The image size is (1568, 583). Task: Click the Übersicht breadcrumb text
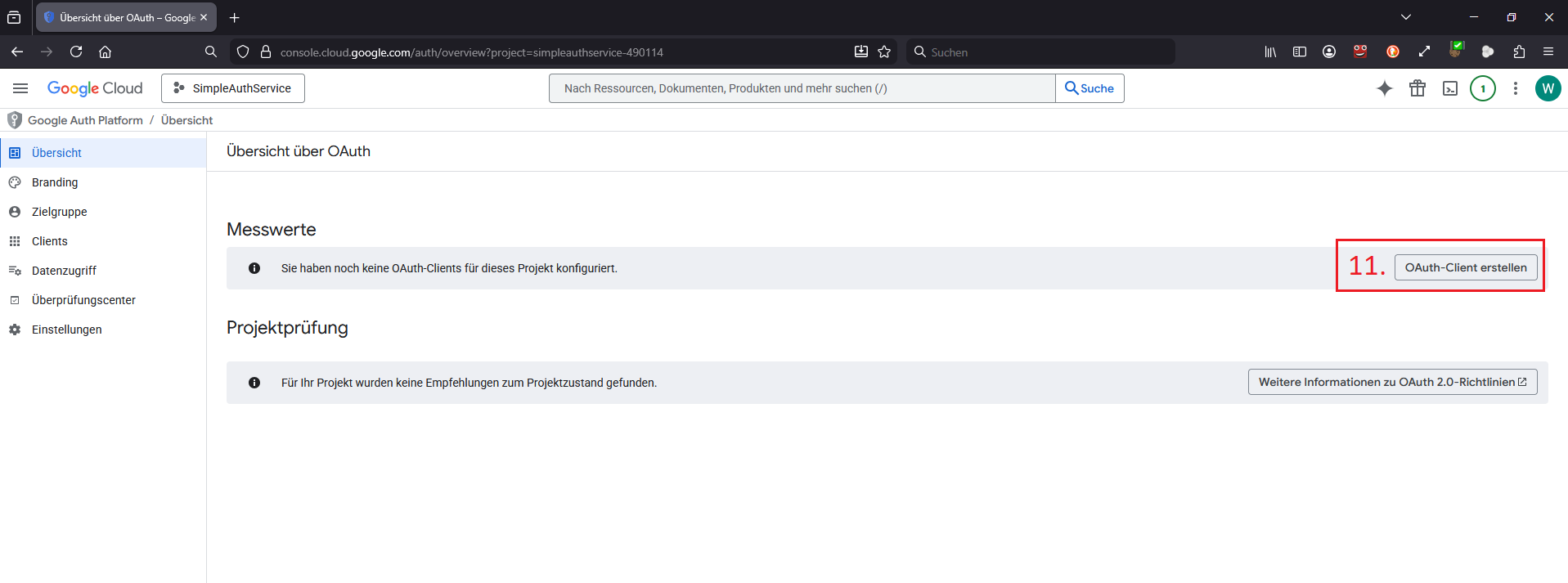(186, 120)
